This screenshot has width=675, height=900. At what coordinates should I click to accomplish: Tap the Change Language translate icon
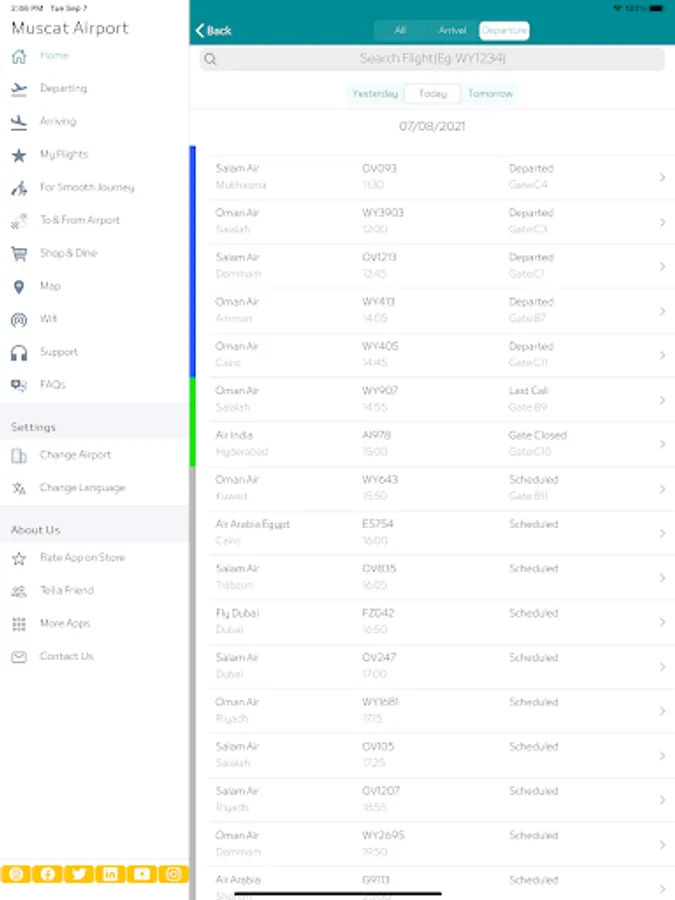point(19,488)
